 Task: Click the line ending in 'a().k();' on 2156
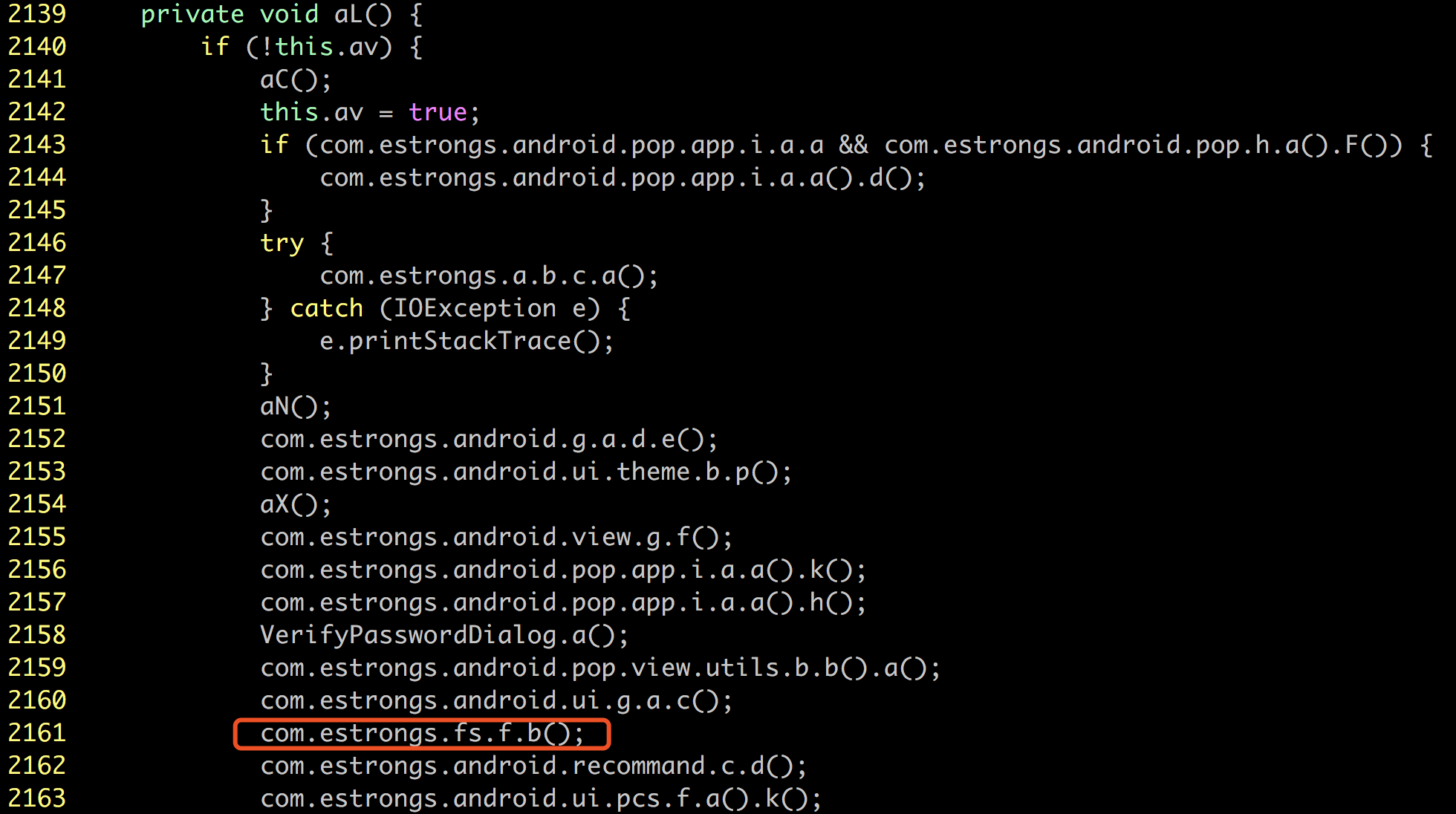563,570
